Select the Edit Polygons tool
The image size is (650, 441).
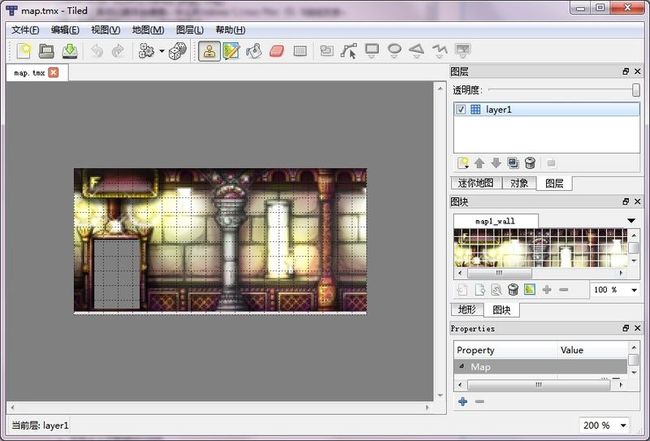(349, 51)
